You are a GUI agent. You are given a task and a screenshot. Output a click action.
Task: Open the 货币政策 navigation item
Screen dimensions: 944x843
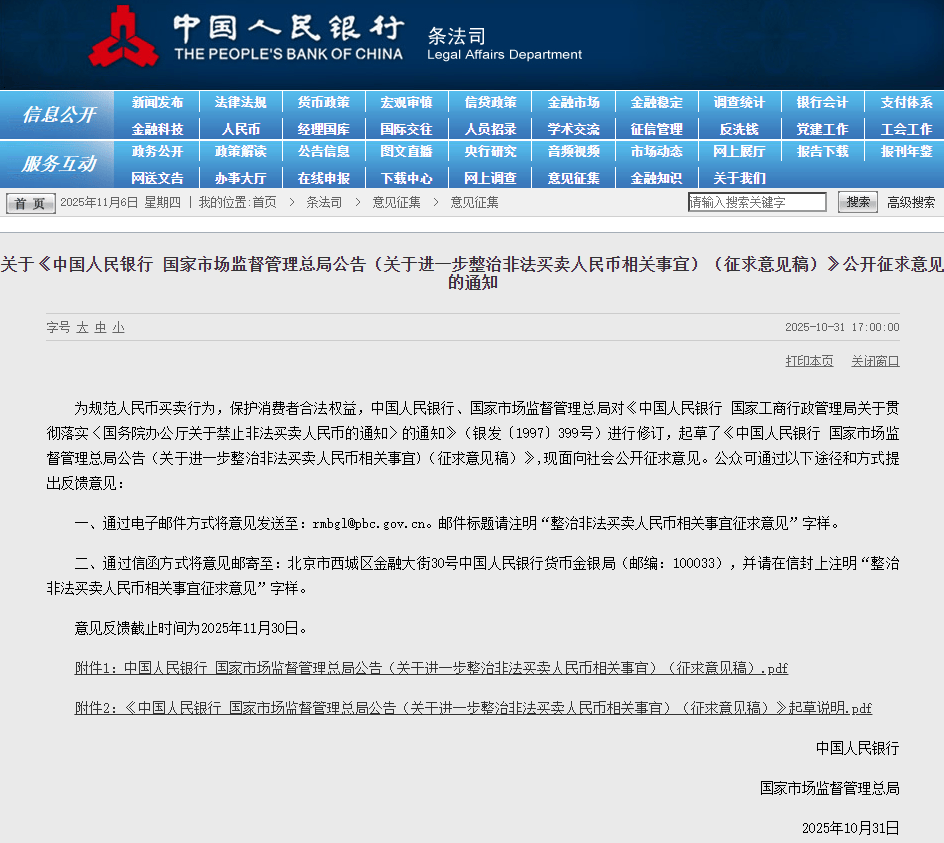point(323,102)
